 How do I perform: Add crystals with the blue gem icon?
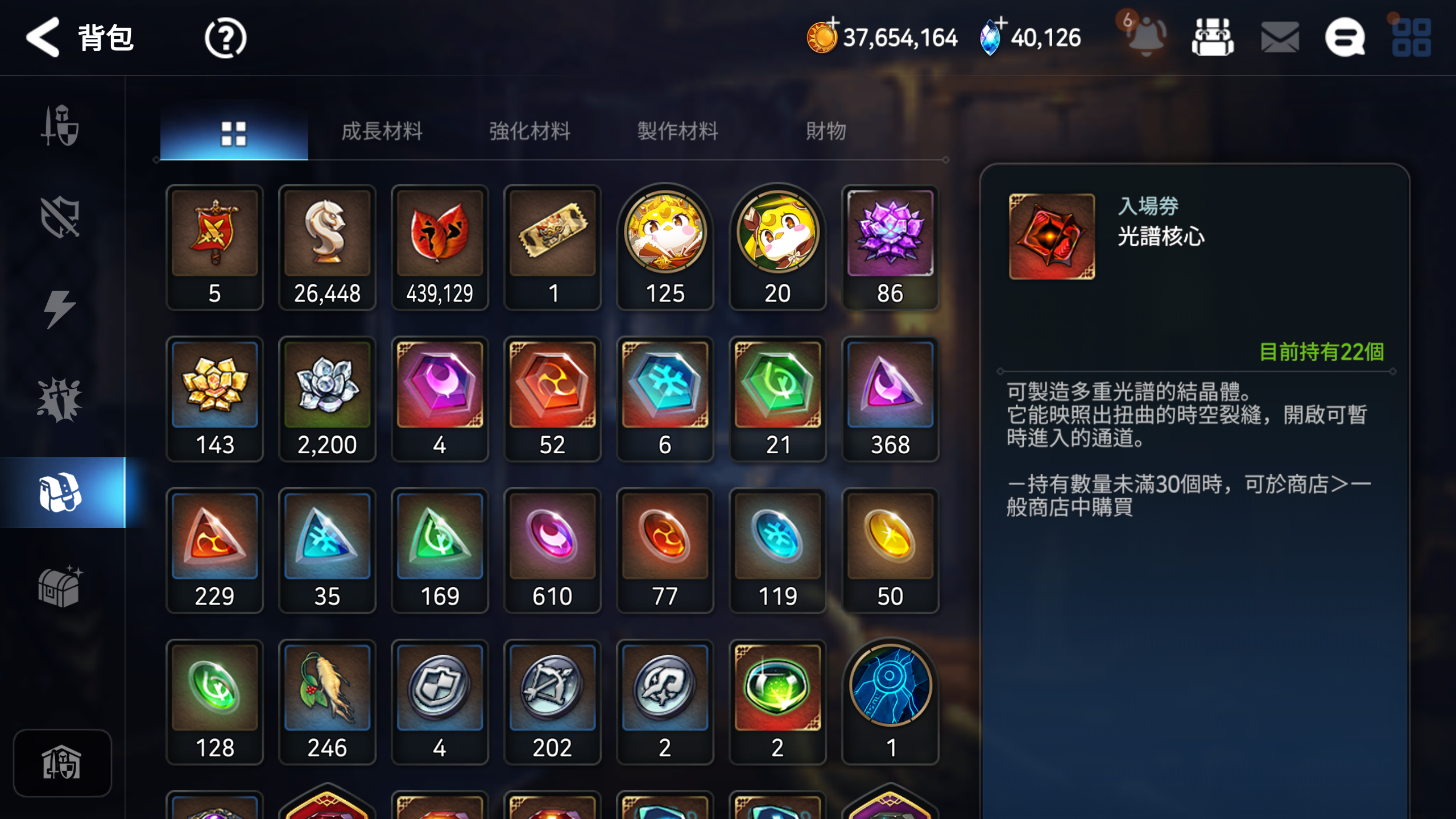[x=992, y=36]
